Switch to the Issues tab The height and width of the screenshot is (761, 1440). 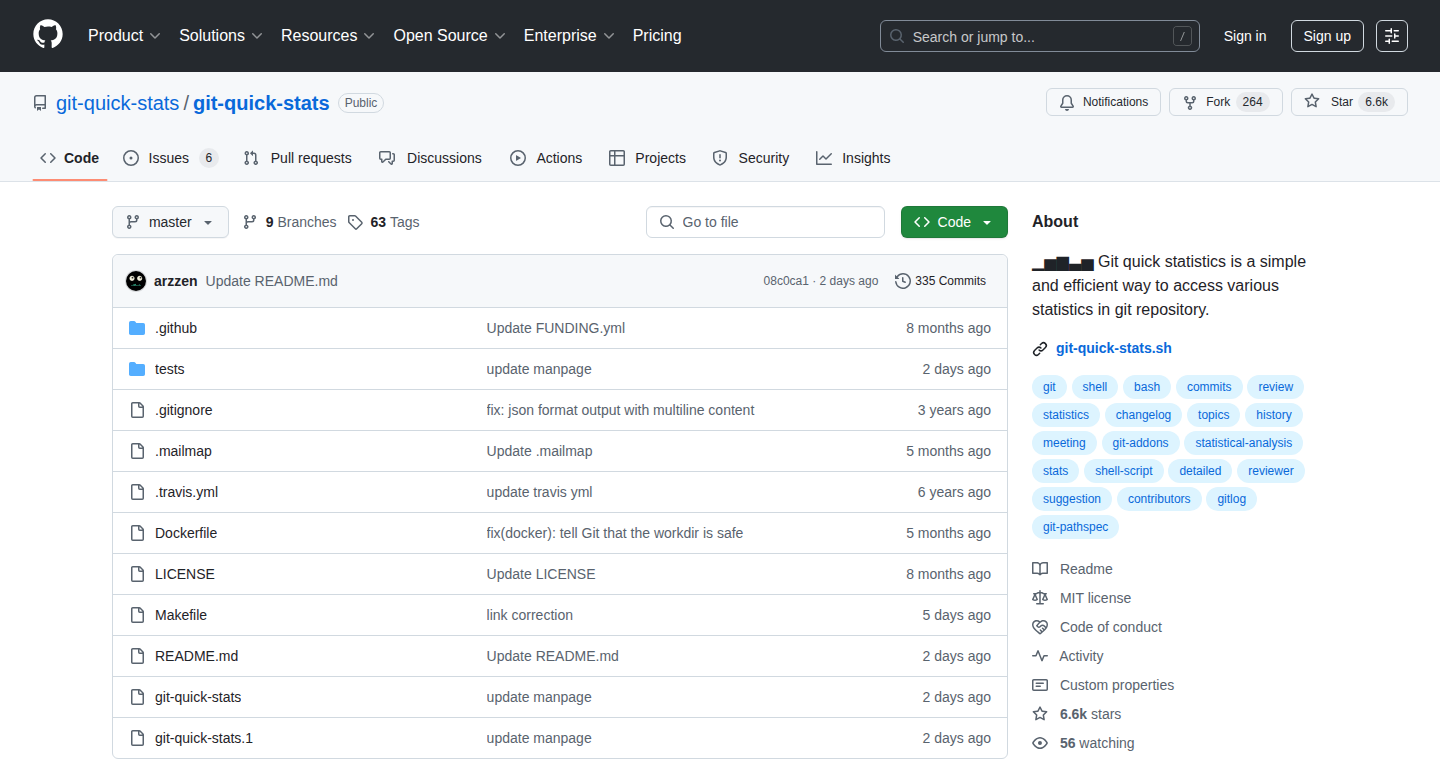click(x=170, y=158)
